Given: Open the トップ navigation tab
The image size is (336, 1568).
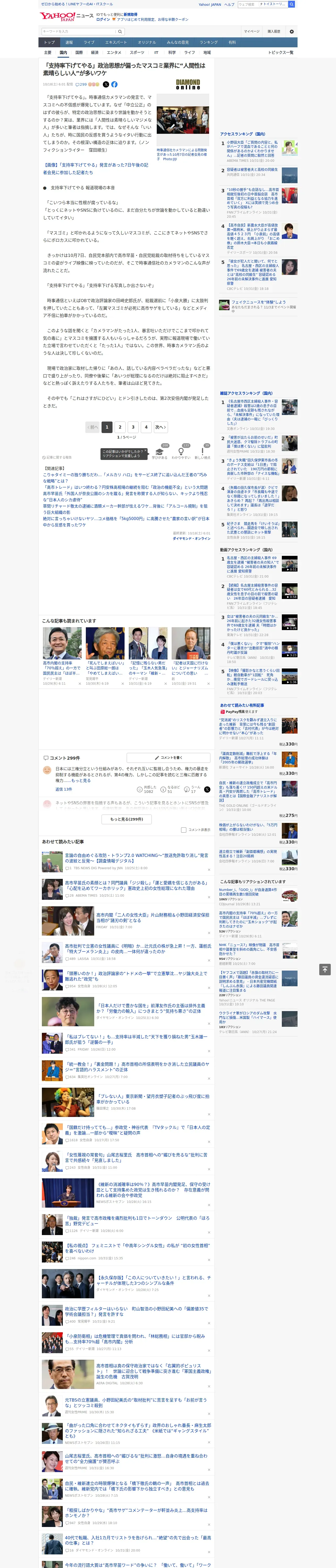Looking at the screenshot, I should point(49,42).
